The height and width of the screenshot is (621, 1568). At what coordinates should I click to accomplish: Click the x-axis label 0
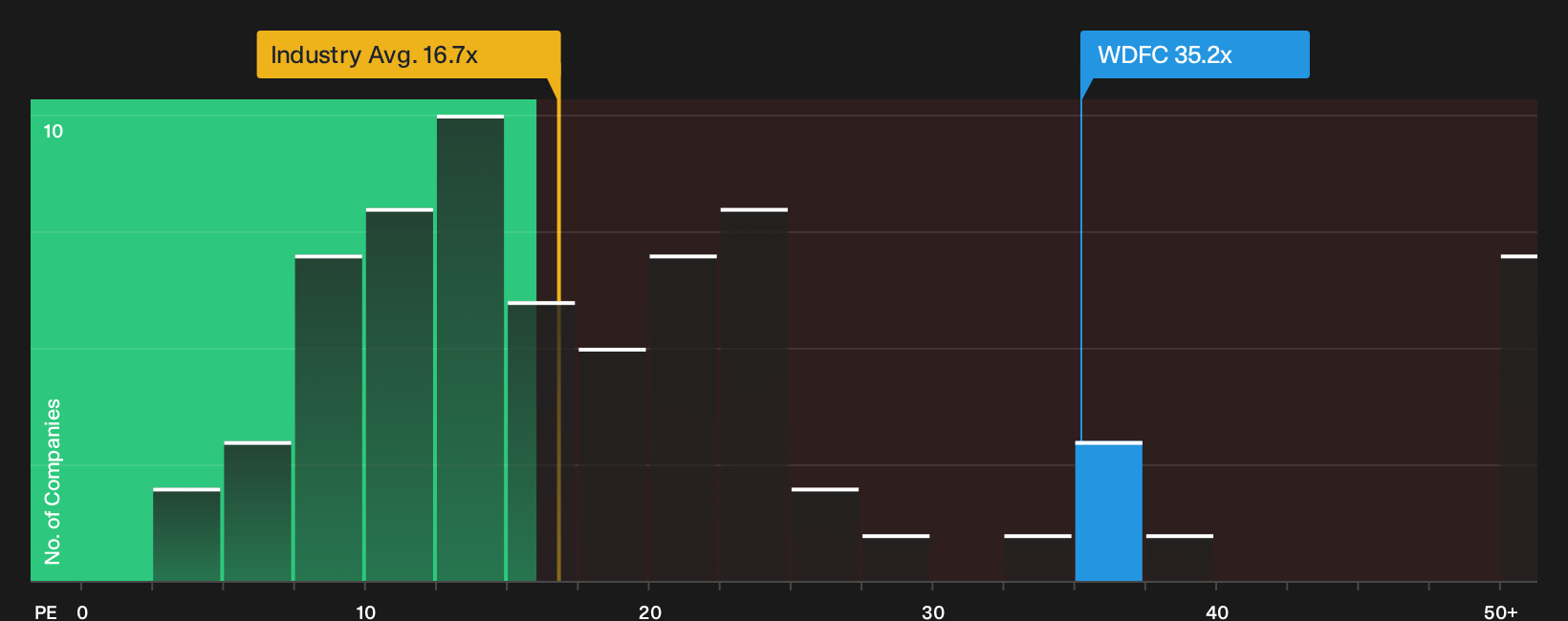(82, 611)
